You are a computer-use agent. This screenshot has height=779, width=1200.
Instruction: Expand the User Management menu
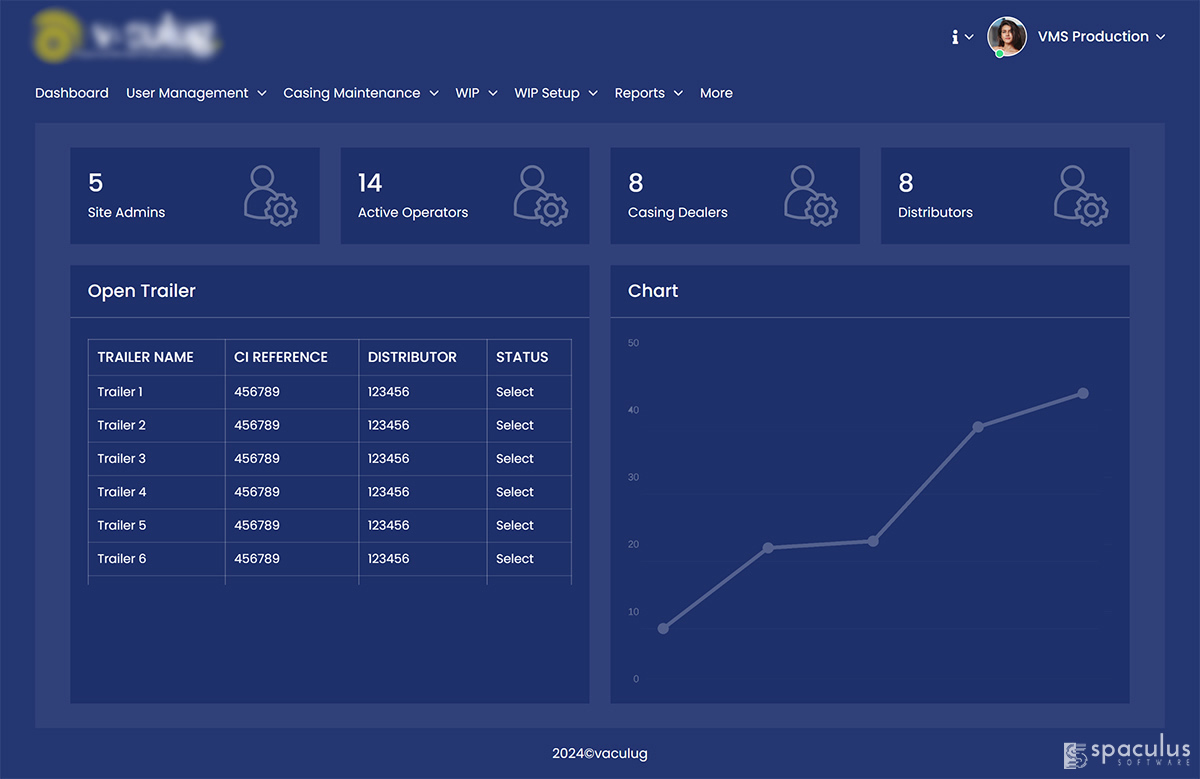[196, 93]
